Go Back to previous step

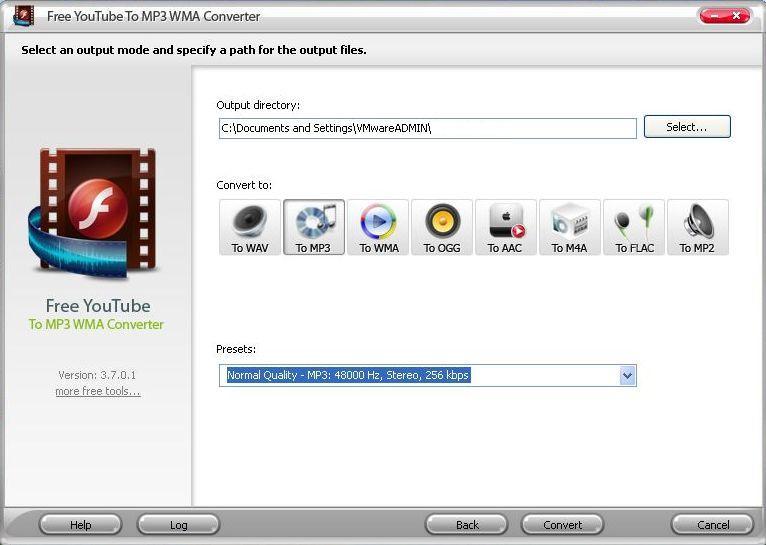point(467,525)
